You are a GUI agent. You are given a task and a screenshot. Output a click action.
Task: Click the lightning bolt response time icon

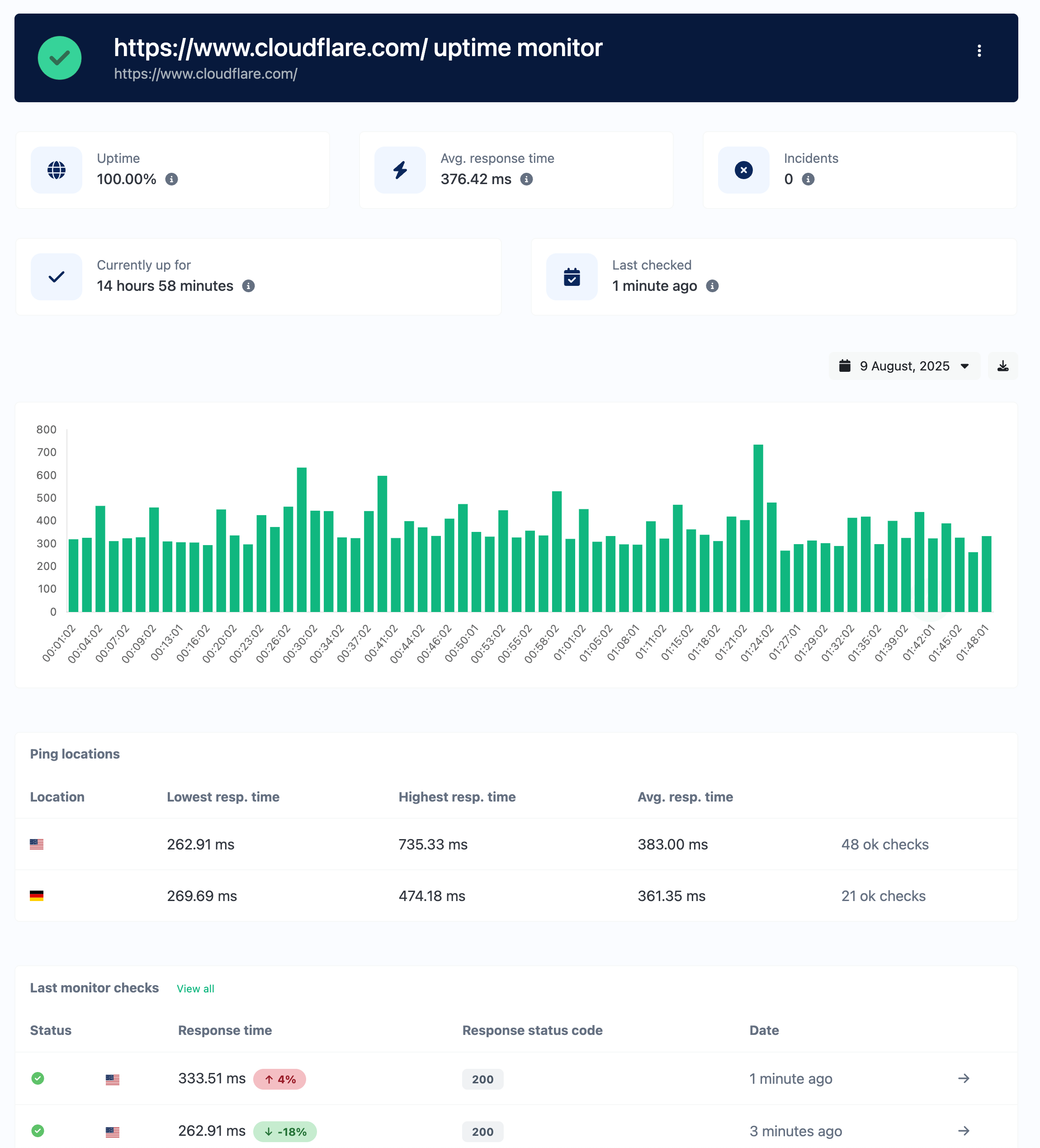pyautogui.click(x=400, y=170)
